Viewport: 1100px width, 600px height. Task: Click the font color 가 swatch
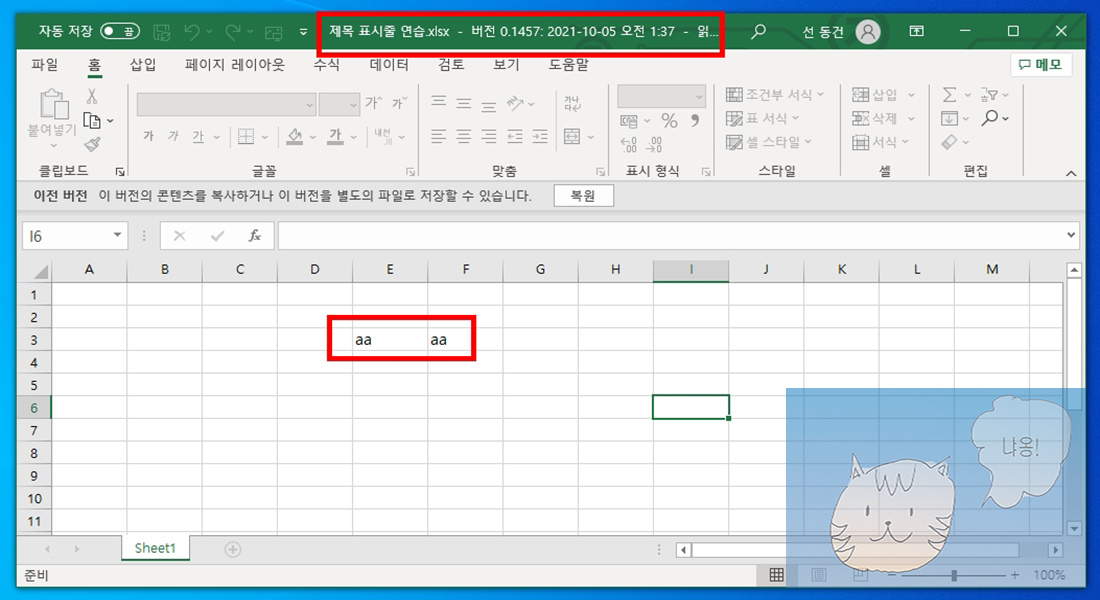coord(336,136)
